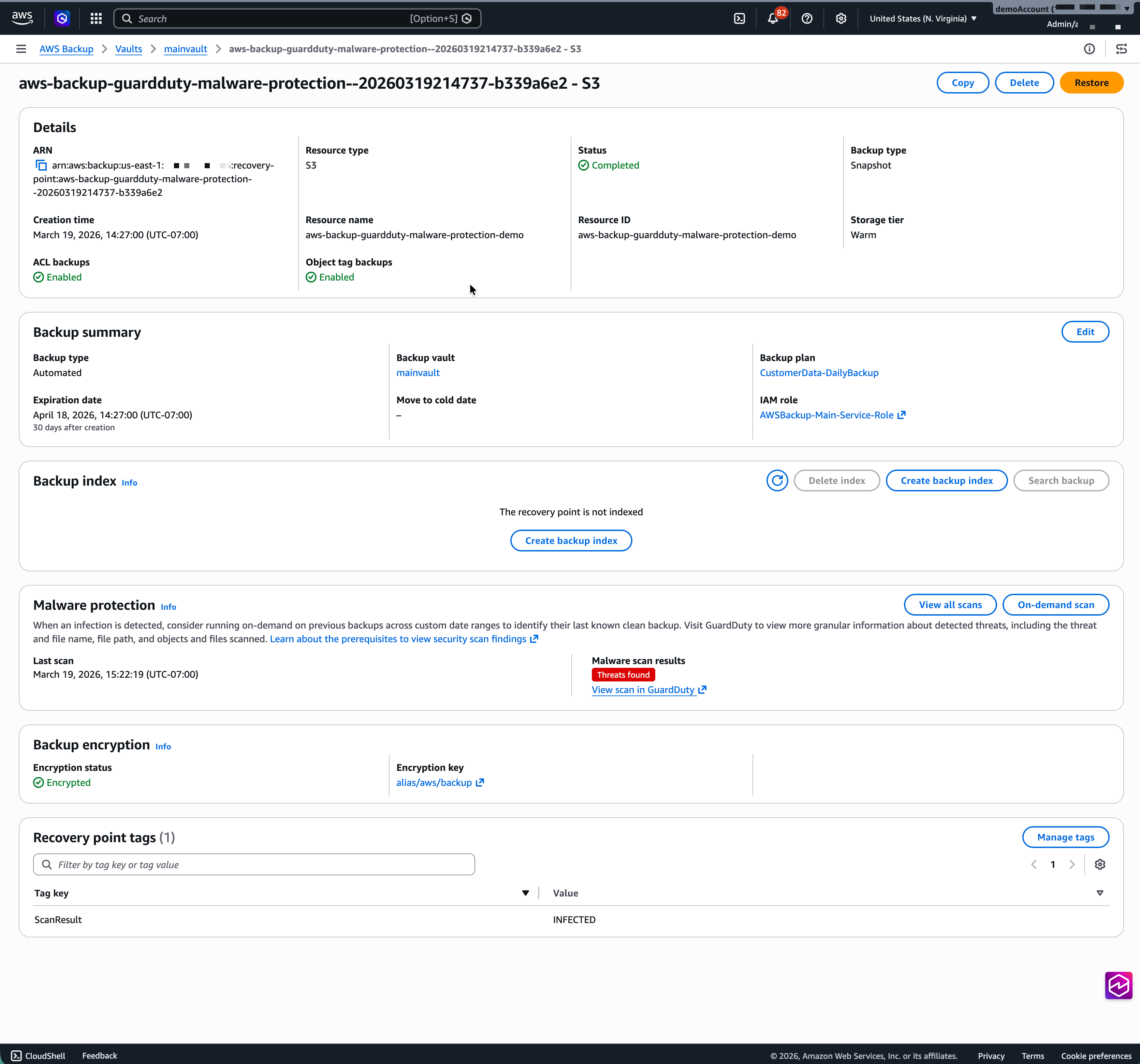
Task: Click the Threats found badge
Action: pyautogui.click(x=623, y=675)
